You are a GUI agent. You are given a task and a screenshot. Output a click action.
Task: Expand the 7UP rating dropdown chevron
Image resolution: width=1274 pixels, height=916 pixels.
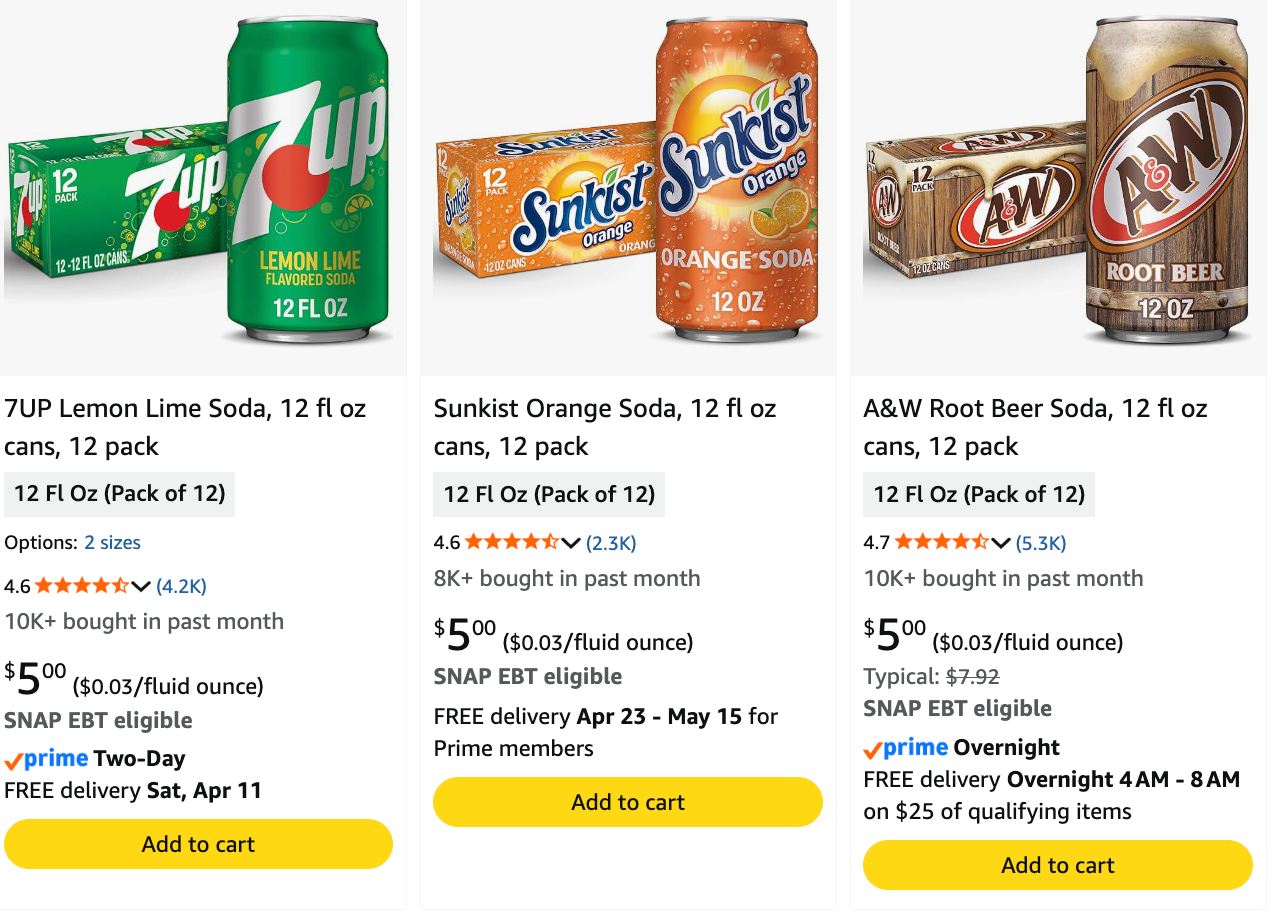(x=141, y=586)
